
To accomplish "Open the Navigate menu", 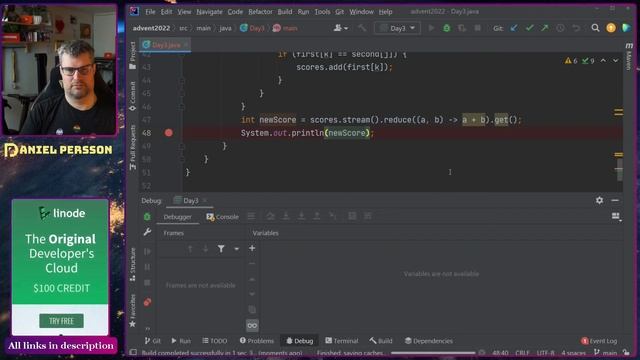I will point(209,12).
